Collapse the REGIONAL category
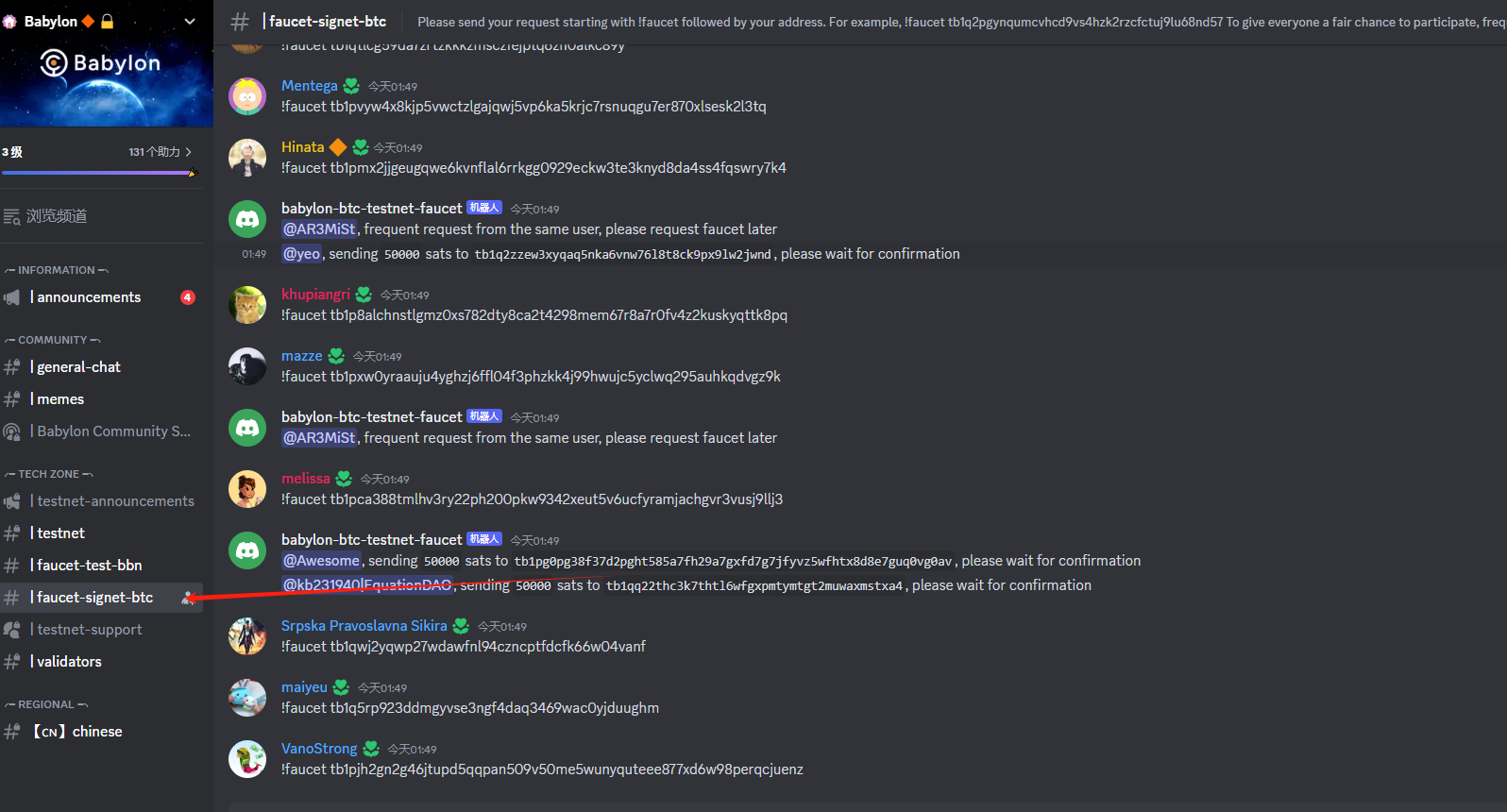 [x=46, y=704]
